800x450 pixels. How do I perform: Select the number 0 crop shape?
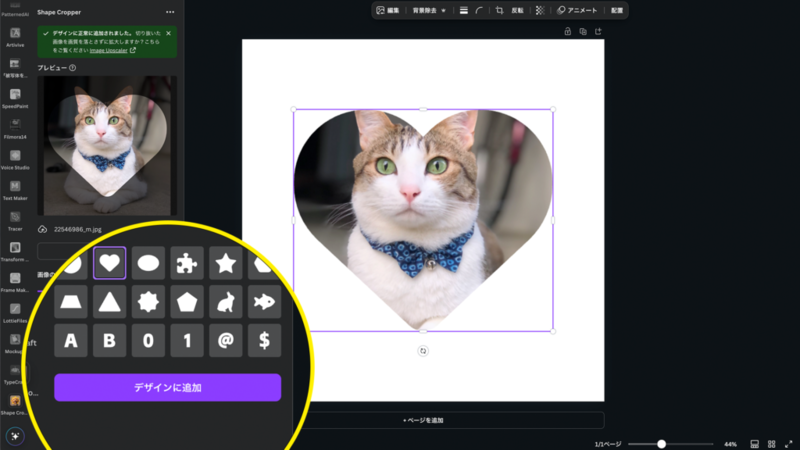tap(148, 340)
